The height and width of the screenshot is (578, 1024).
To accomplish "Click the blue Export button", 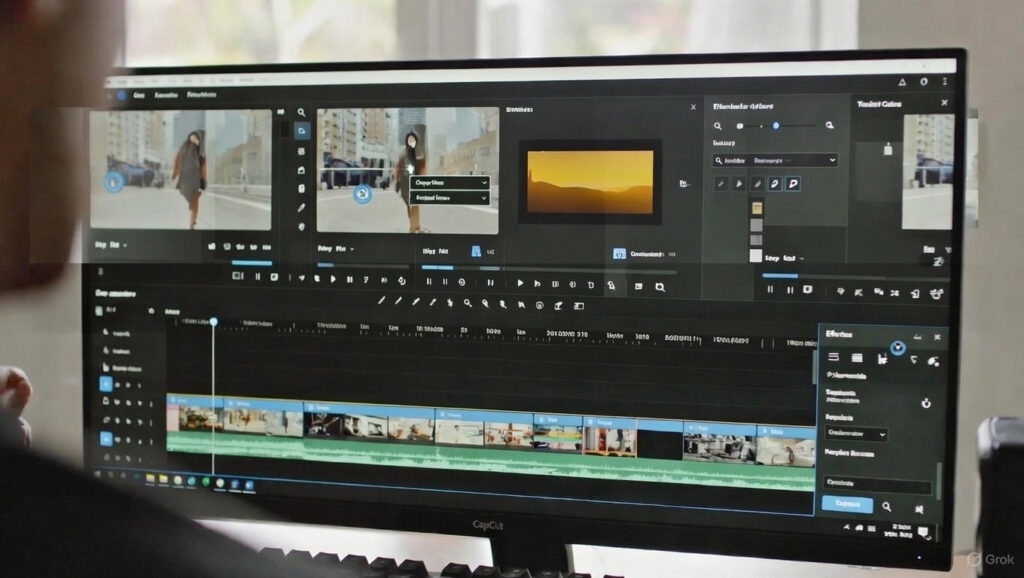I will point(846,506).
